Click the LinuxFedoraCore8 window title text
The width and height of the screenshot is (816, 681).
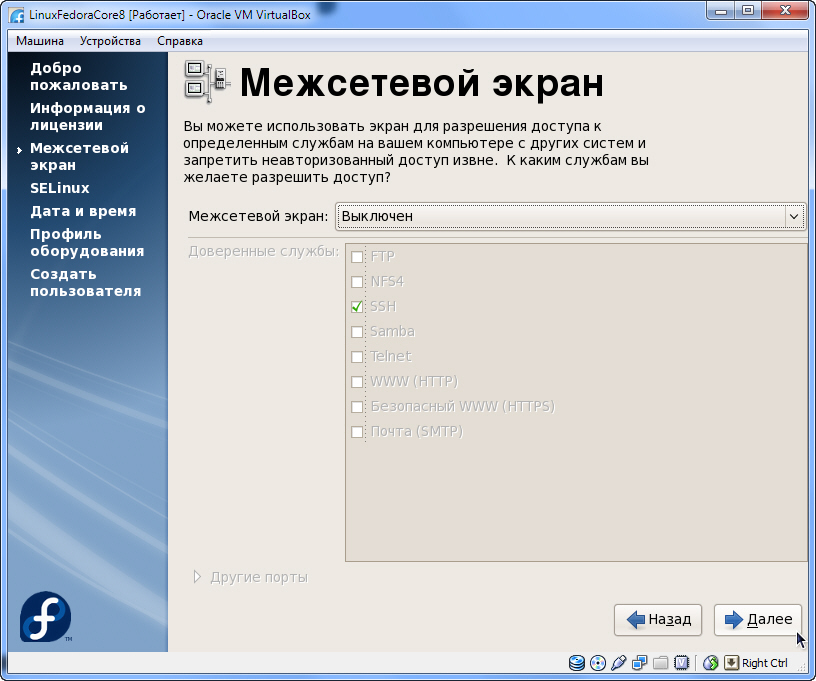[x=170, y=15]
